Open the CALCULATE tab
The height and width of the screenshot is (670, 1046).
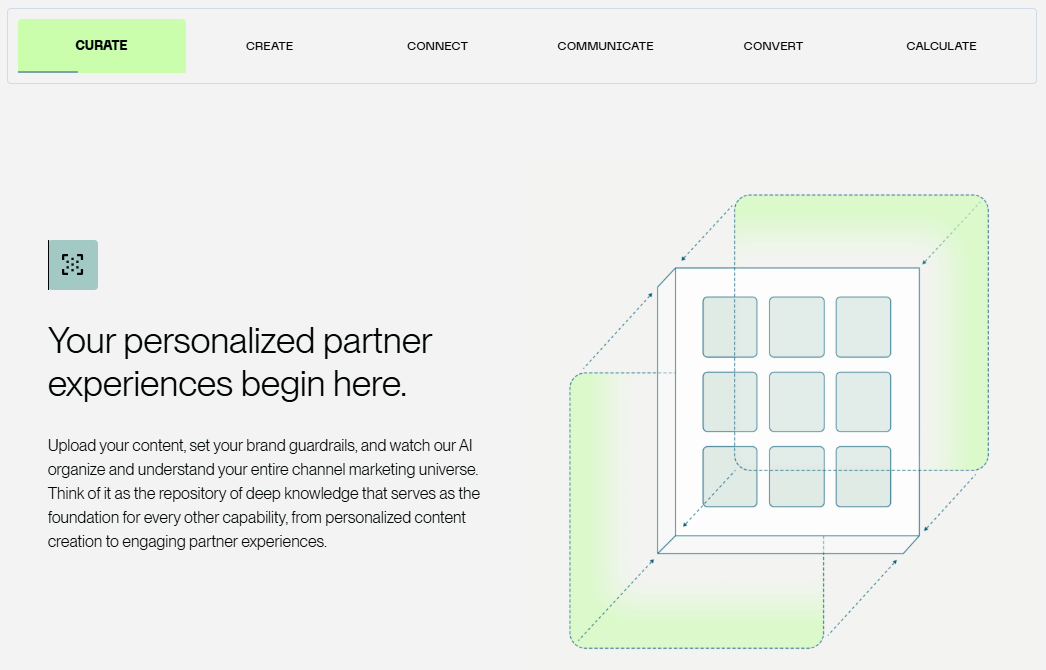(x=941, y=46)
